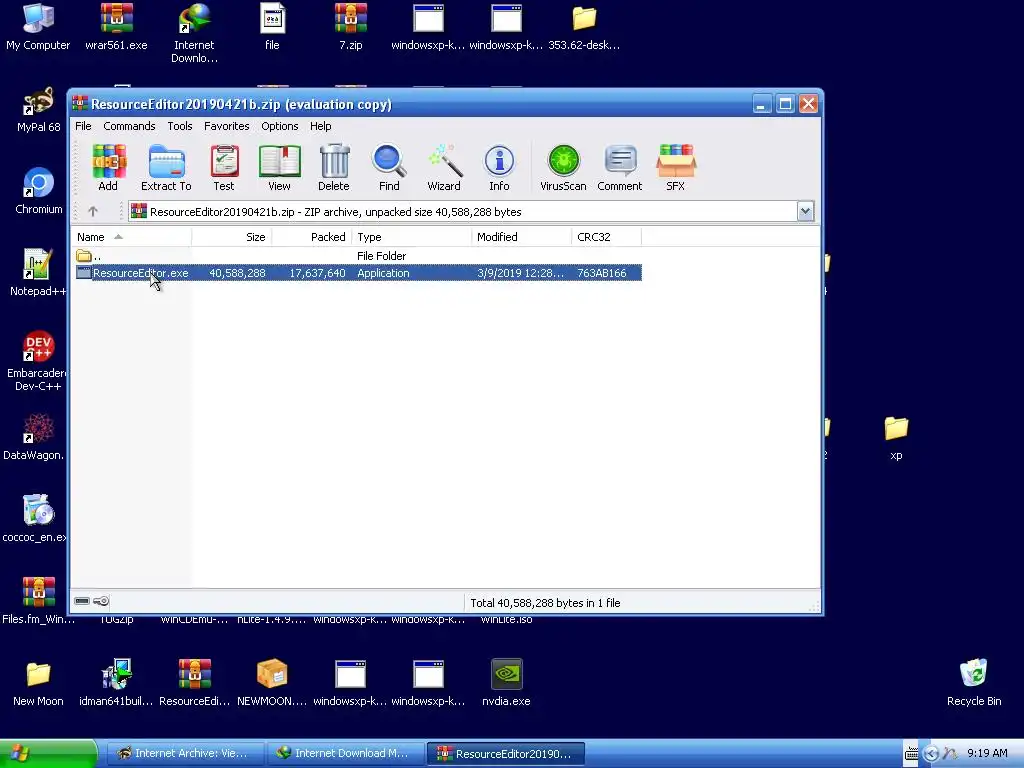Select the parent folder '..' row

358,256
